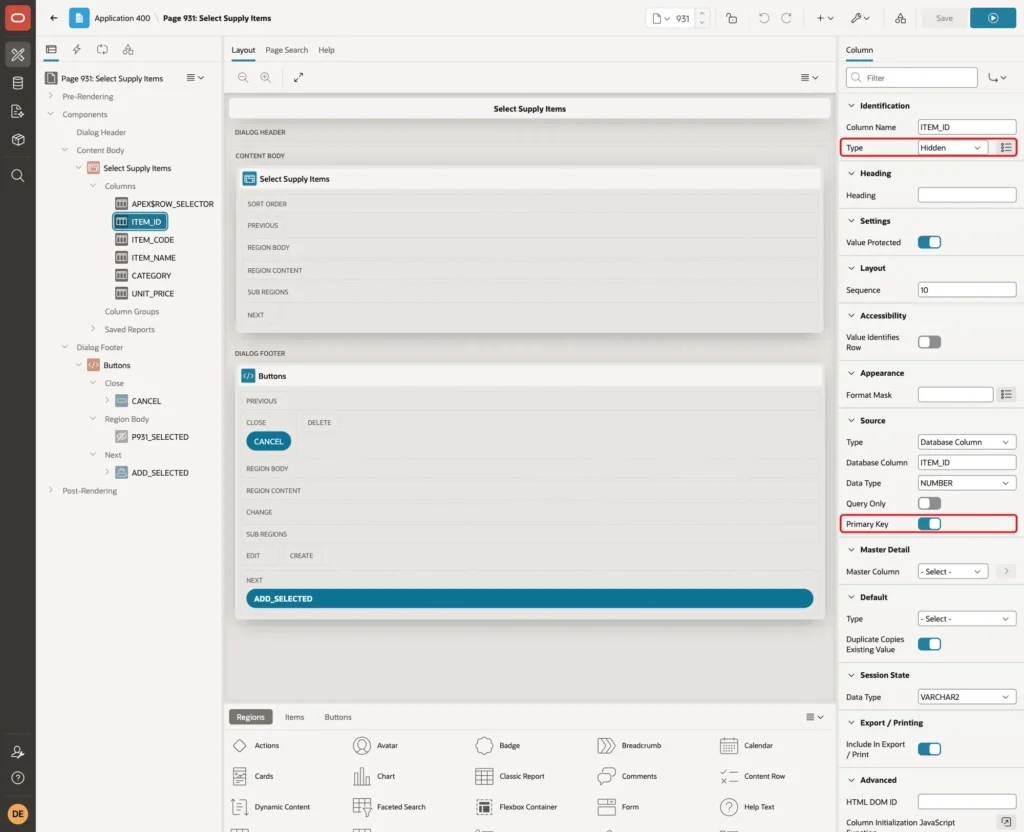This screenshot has width=1024, height=832.
Task: Open the Create plus menu dropdown
Action: point(825,18)
